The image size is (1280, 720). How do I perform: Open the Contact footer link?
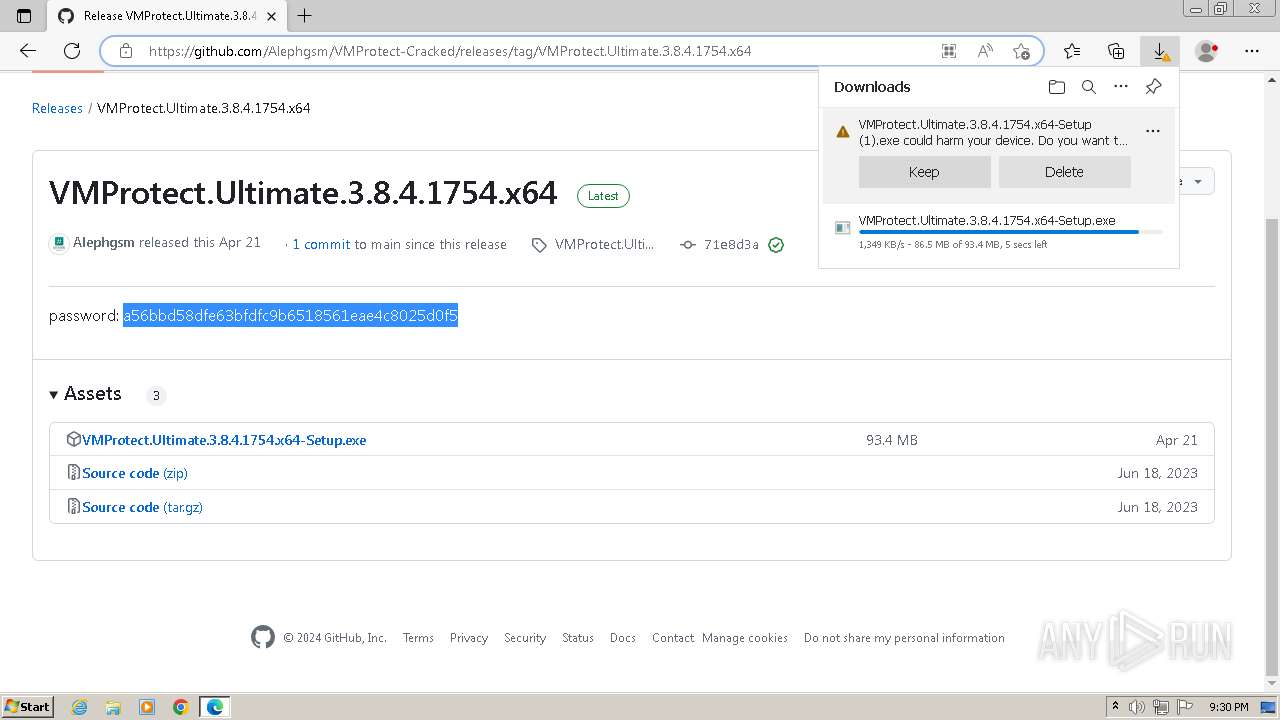click(x=673, y=638)
